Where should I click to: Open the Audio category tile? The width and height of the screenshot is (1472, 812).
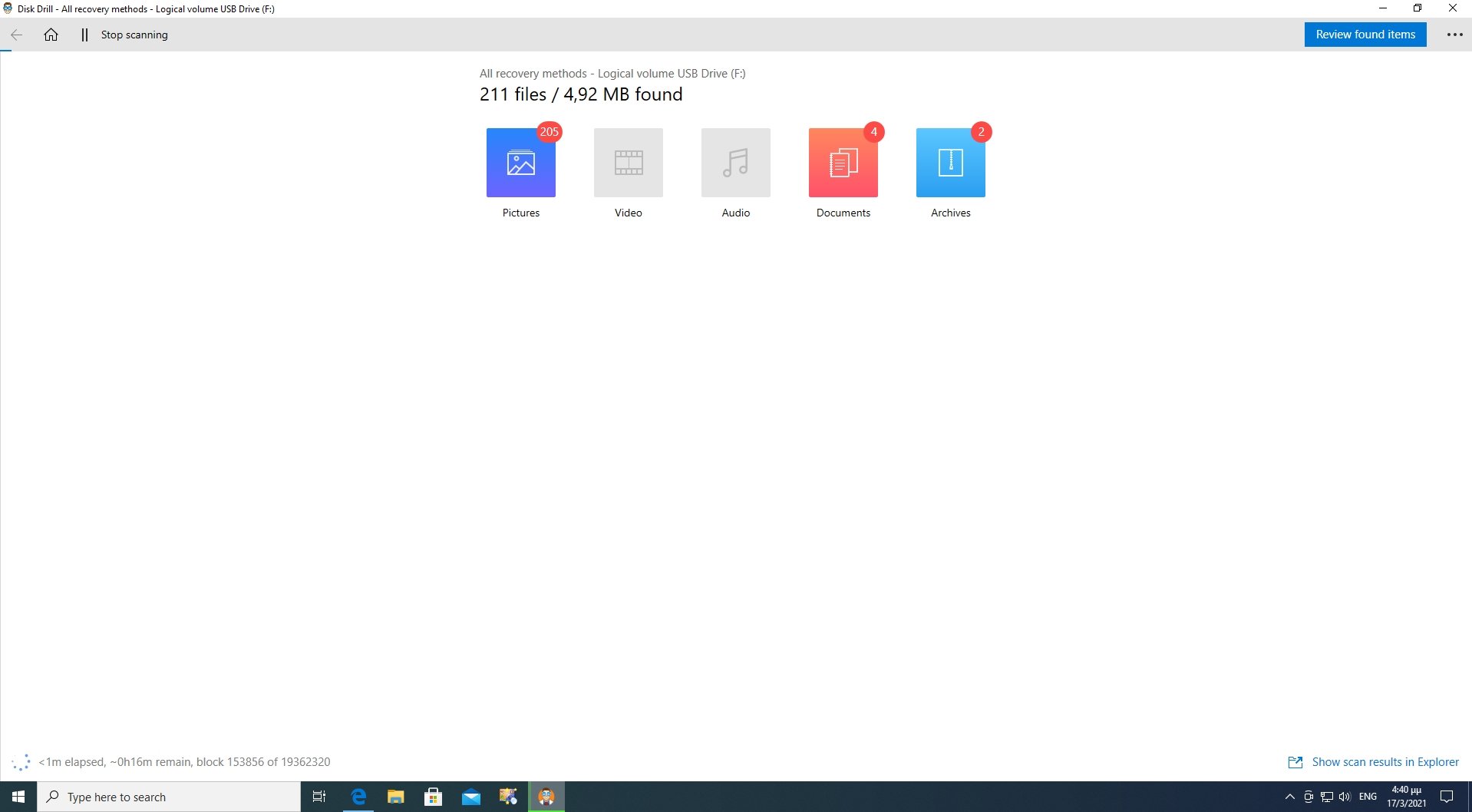click(735, 163)
